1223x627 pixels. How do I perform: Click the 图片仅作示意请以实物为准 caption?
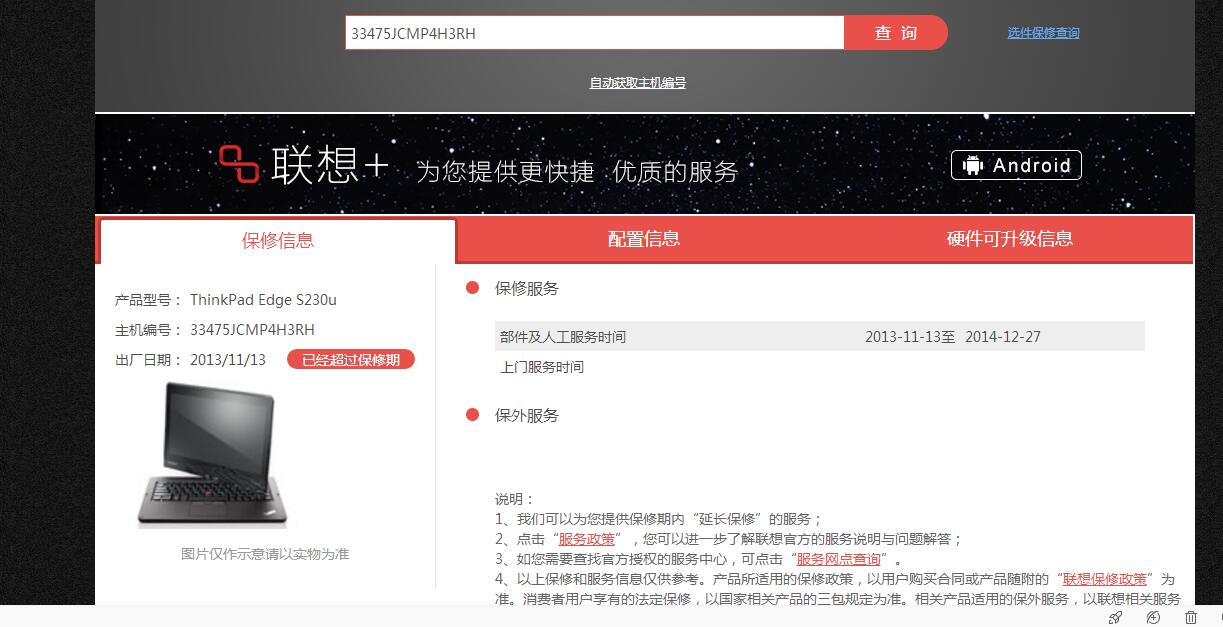(265, 554)
